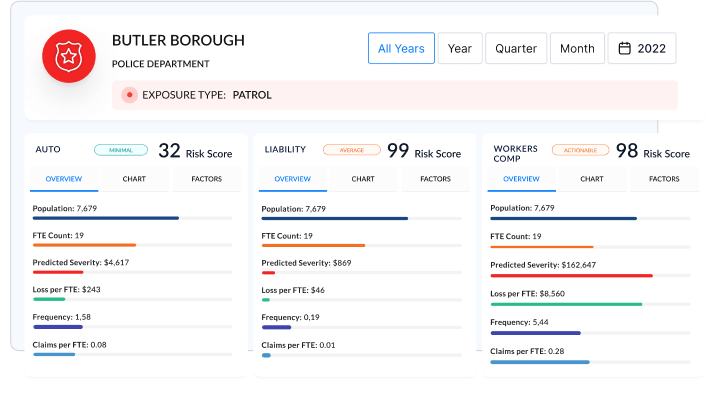
Task: Click Predicted Severity: $869 text
Action: (x=306, y=263)
